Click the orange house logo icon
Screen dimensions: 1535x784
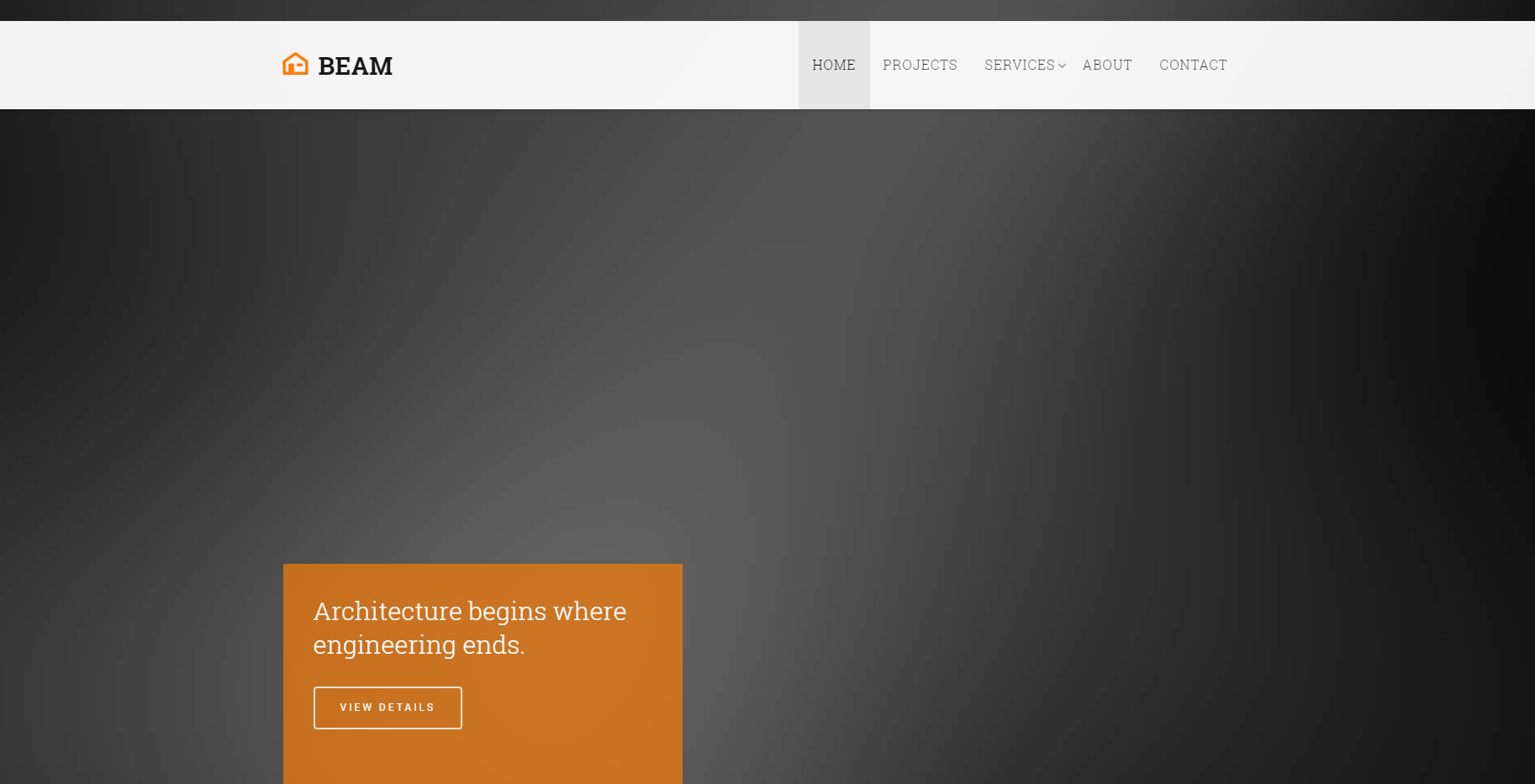295,64
